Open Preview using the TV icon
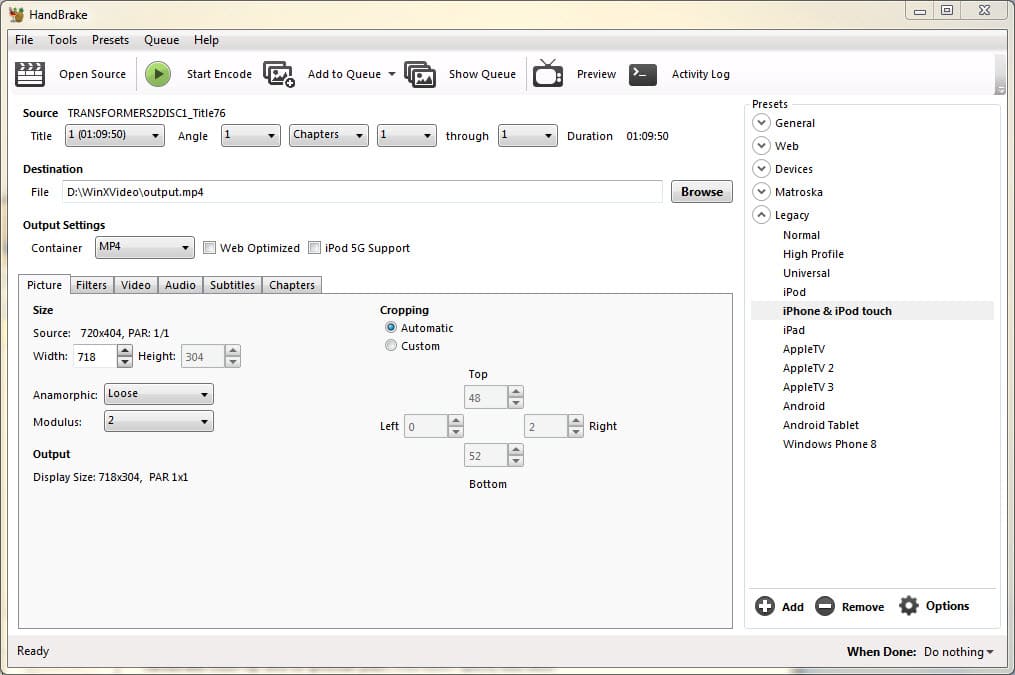 tap(547, 73)
